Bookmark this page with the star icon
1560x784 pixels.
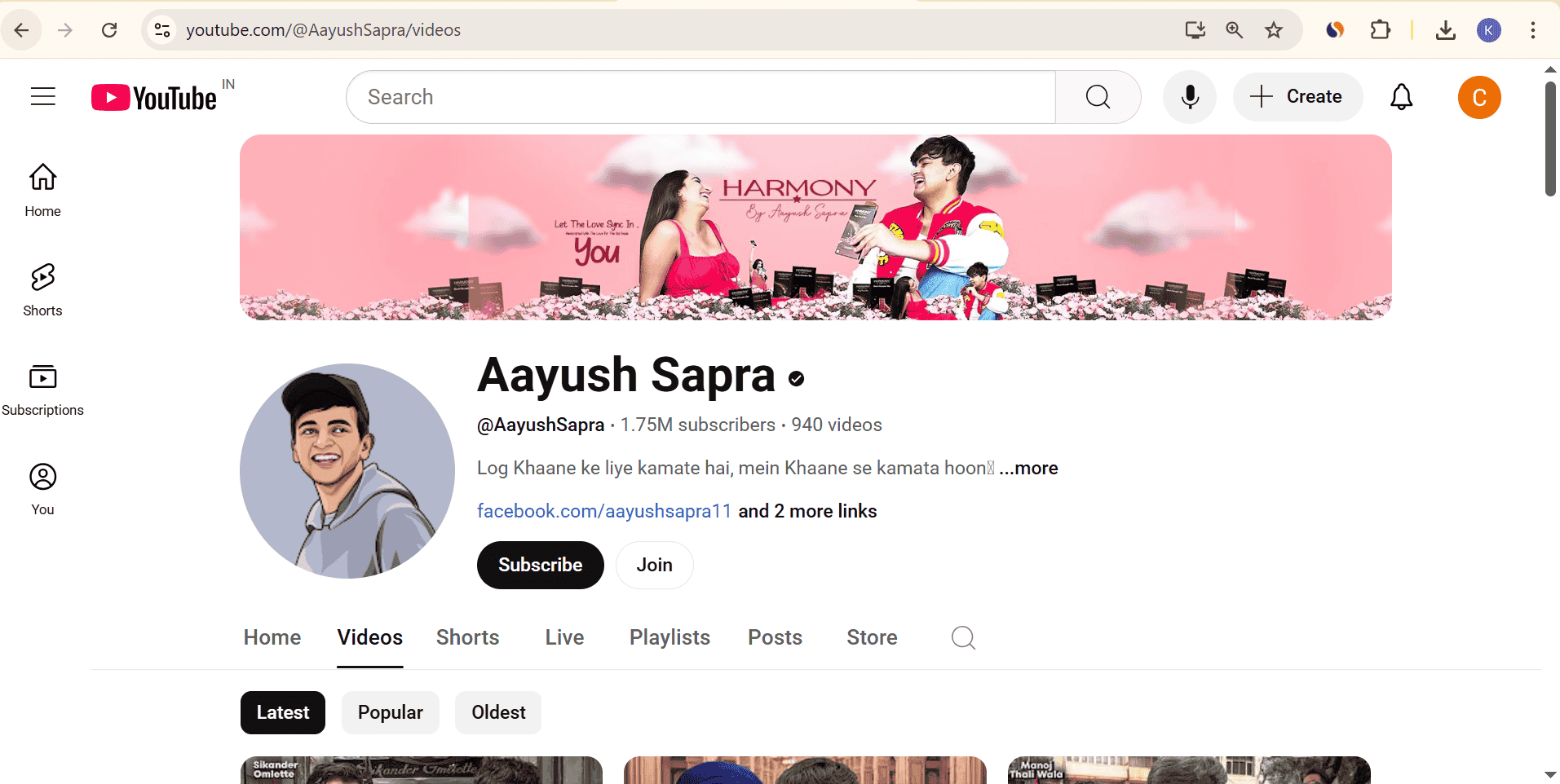pos(1273,30)
